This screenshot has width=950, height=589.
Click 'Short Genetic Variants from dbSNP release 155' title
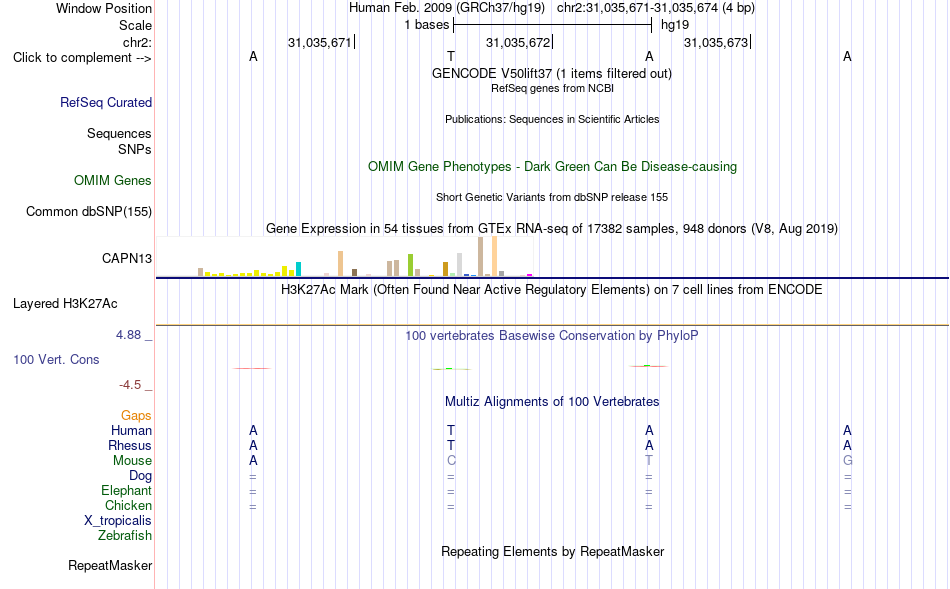(x=552, y=198)
